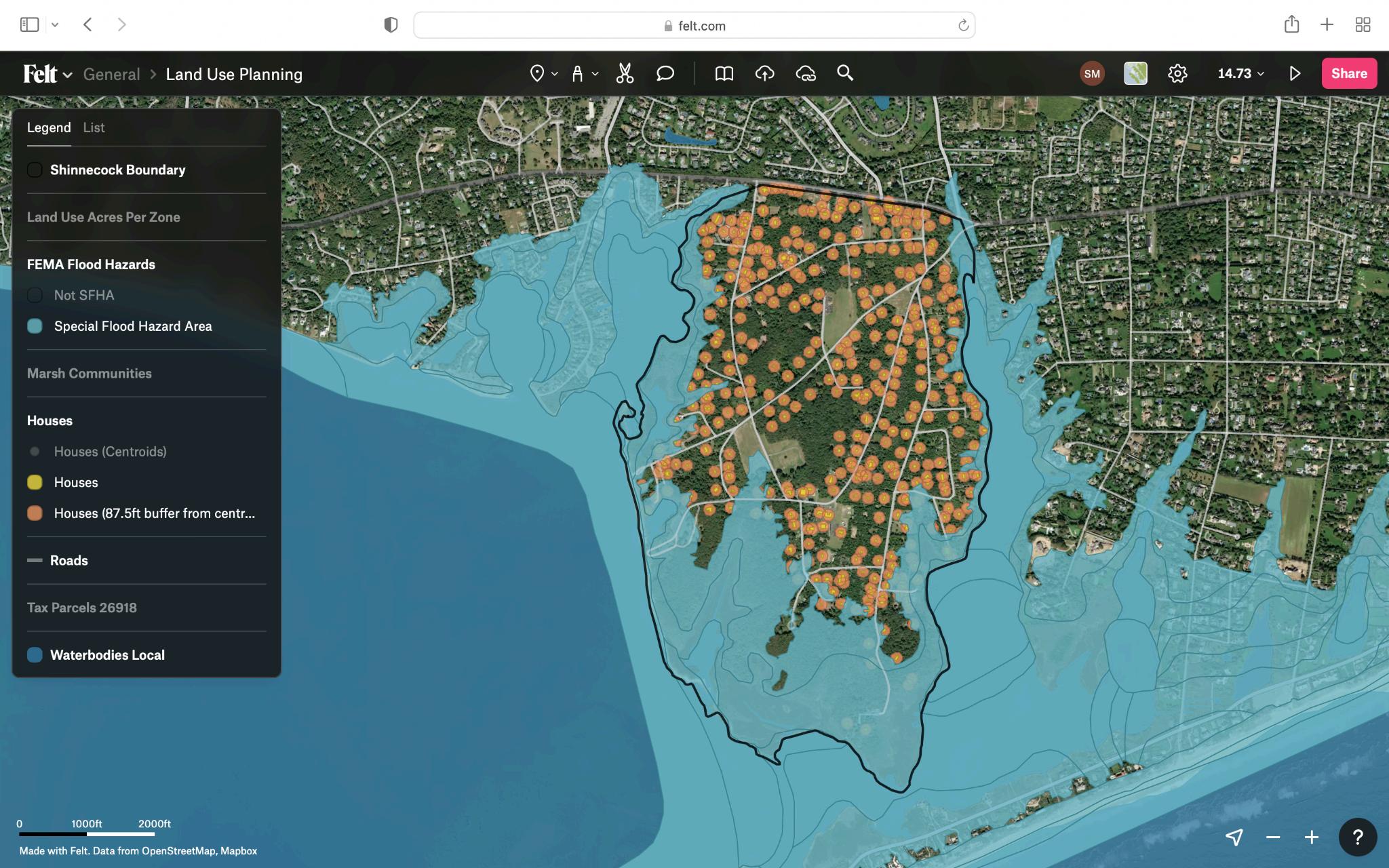Zoom in with the plus button
Image resolution: width=1389 pixels, height=868 pixels.
1312,837
